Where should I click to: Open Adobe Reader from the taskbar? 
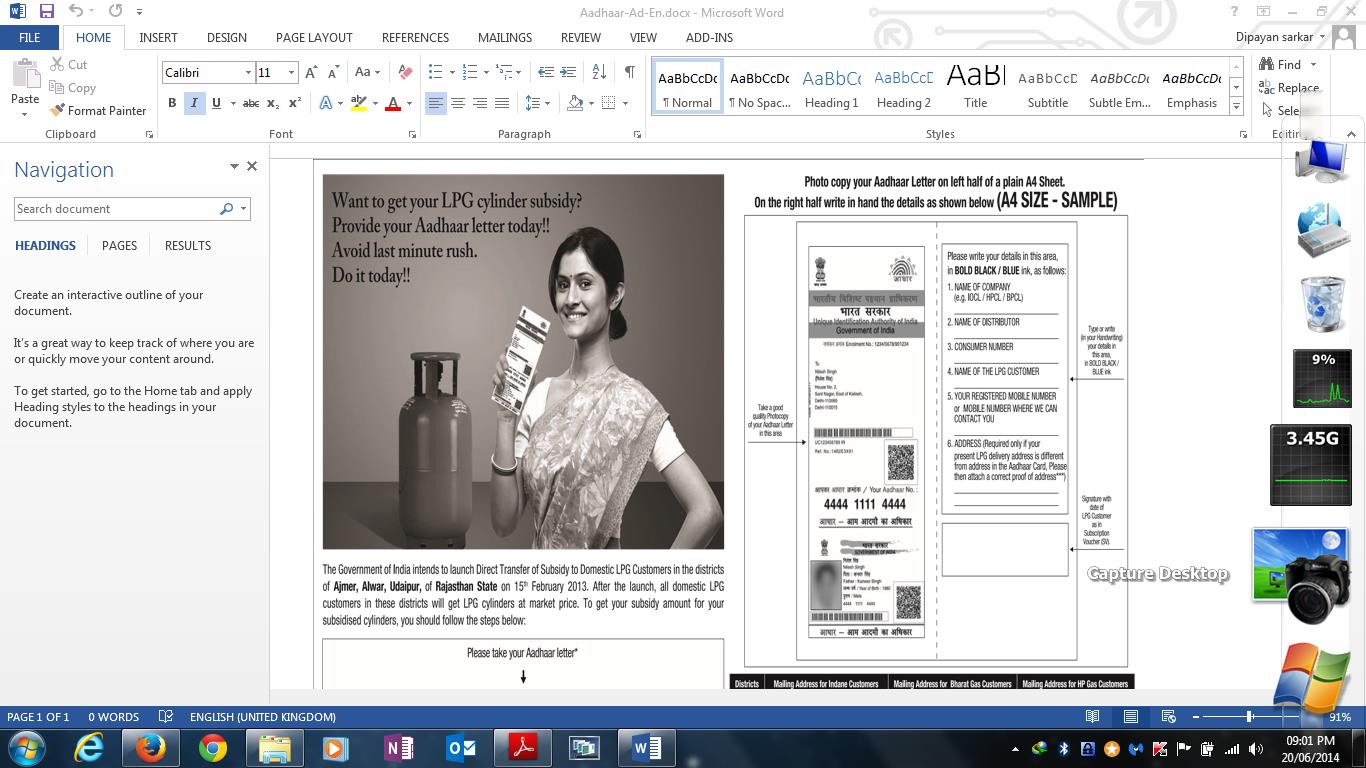tap(522, 748)
